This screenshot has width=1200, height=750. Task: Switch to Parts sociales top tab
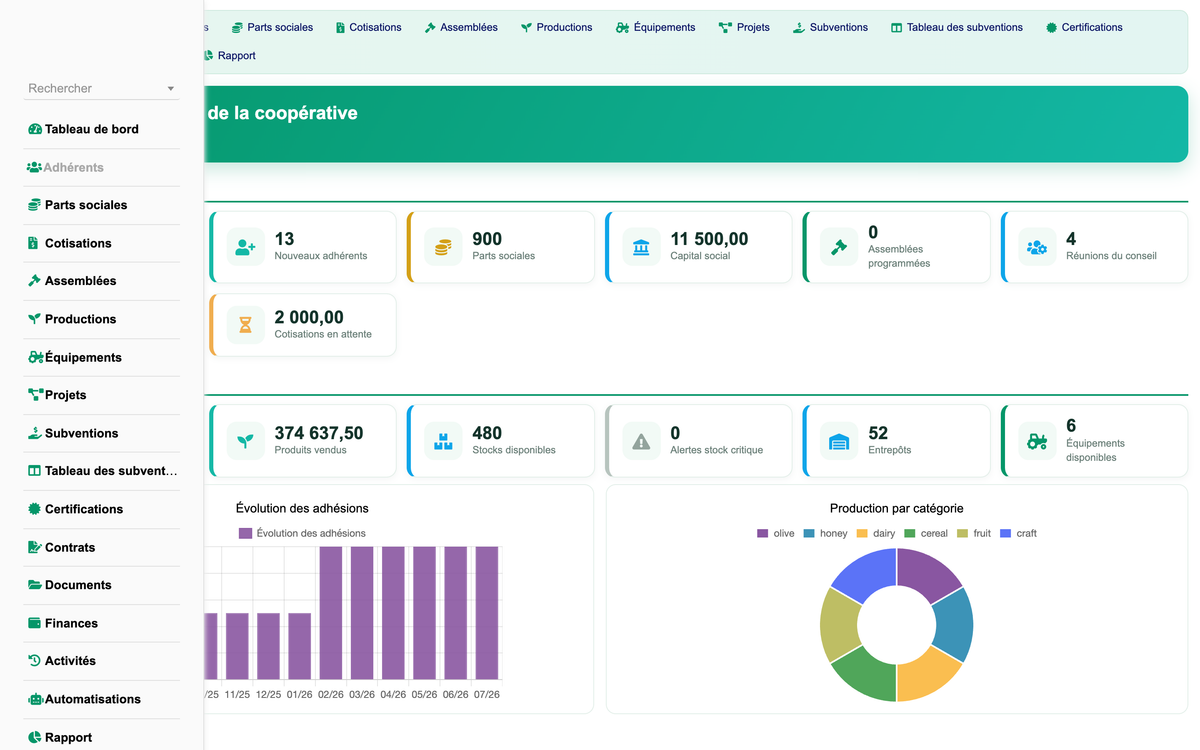coord(272,27)
